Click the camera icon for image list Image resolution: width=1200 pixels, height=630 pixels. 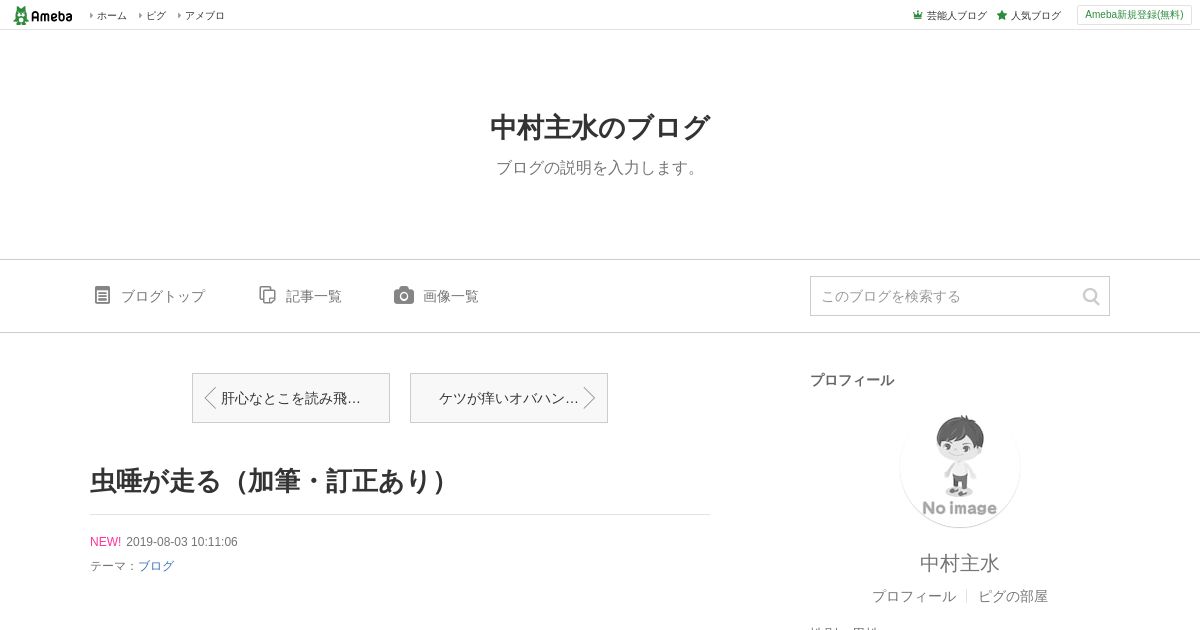404,295
